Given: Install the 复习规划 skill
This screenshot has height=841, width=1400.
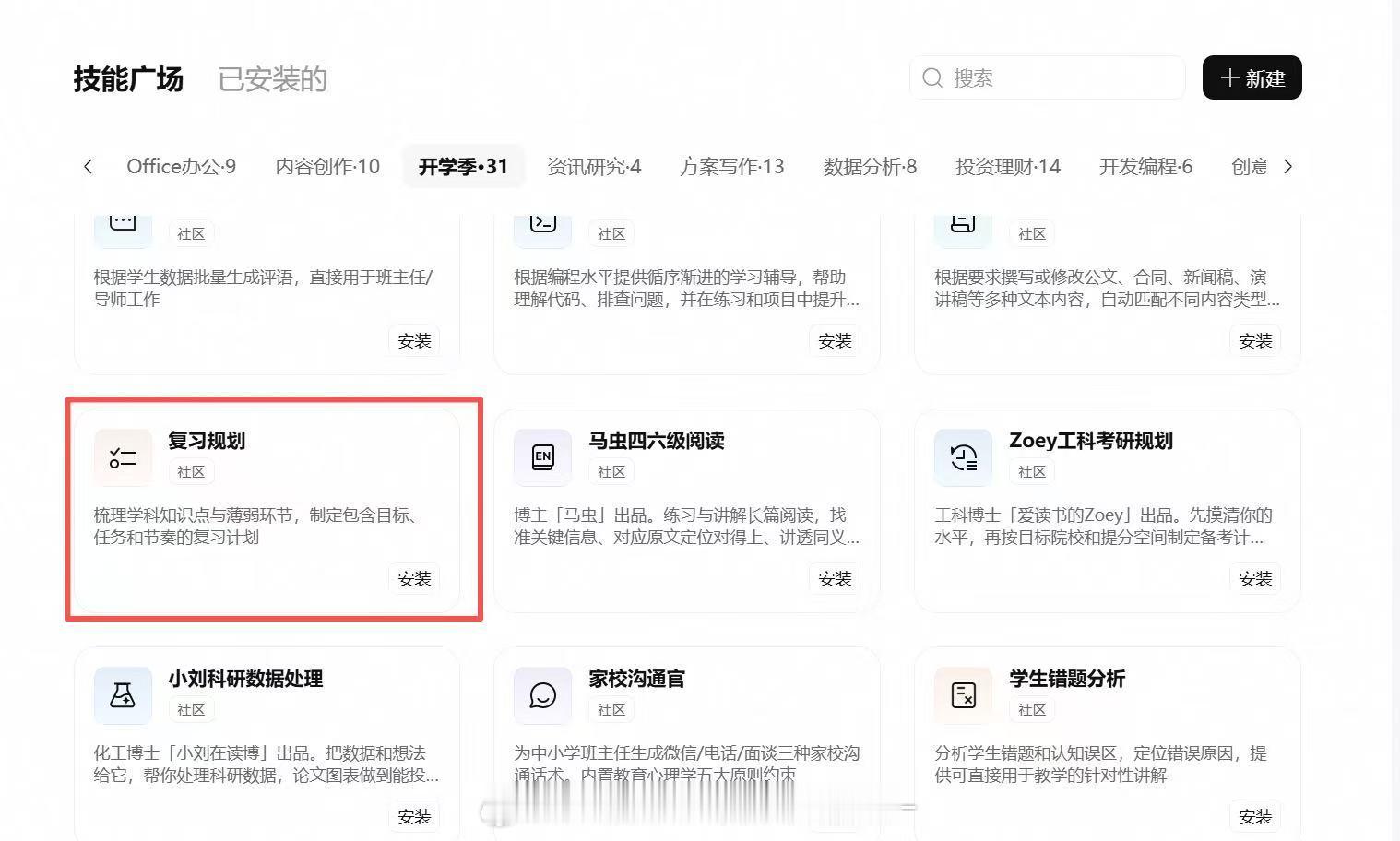Looking at the screenshot, I should point(414,579).
